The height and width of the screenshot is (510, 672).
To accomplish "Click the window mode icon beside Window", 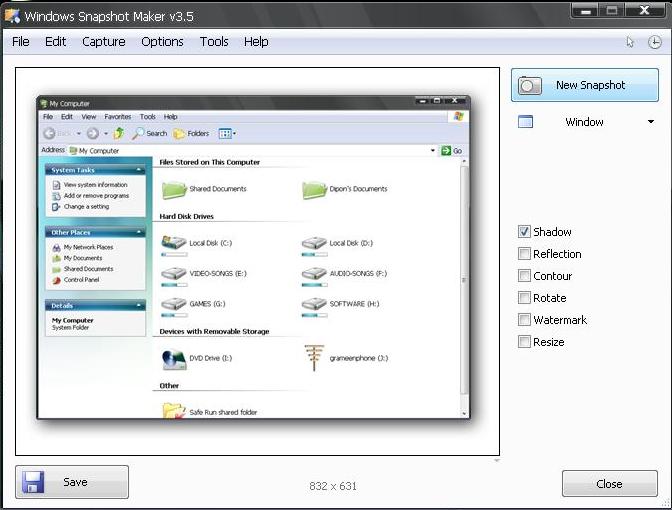I will click(525, 122).
